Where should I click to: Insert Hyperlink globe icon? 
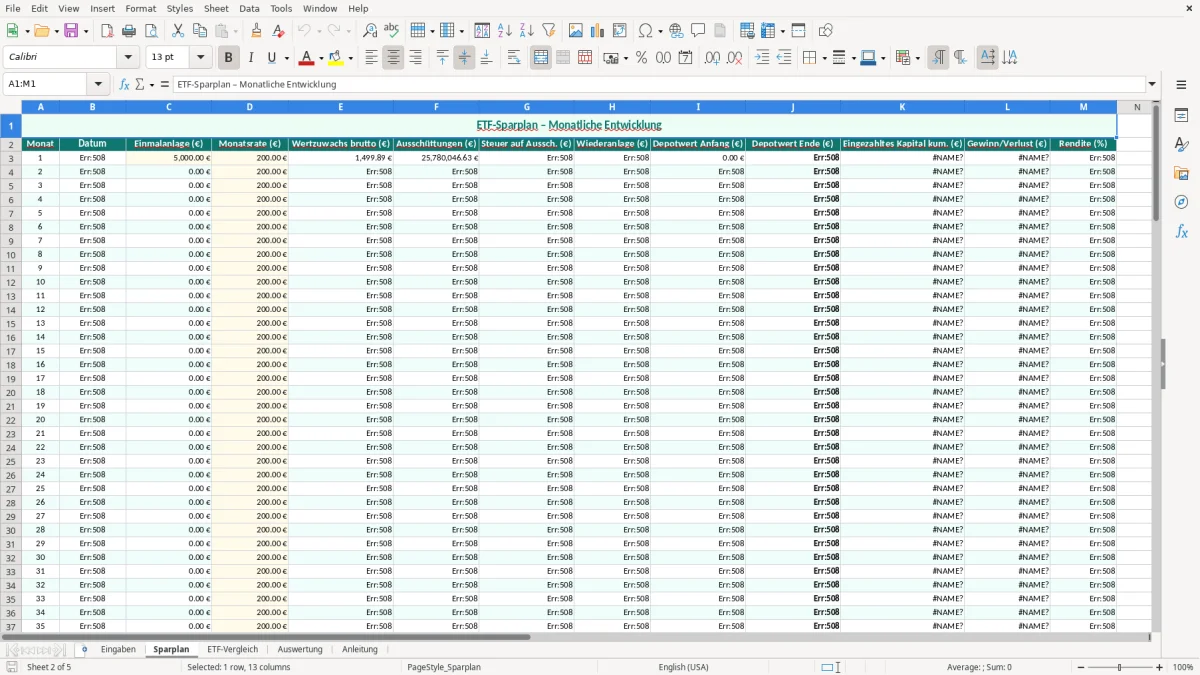pyautogui.click(x=676, y=31)
